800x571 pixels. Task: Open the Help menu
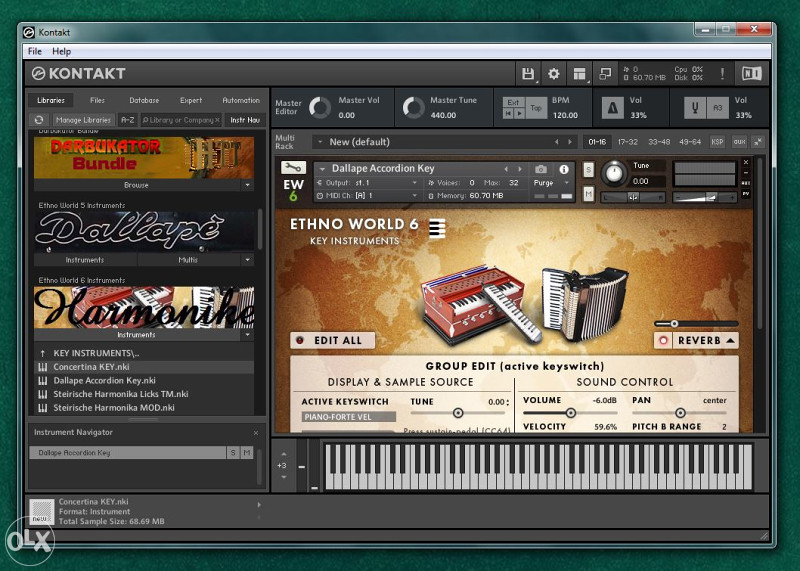(61, 51)
